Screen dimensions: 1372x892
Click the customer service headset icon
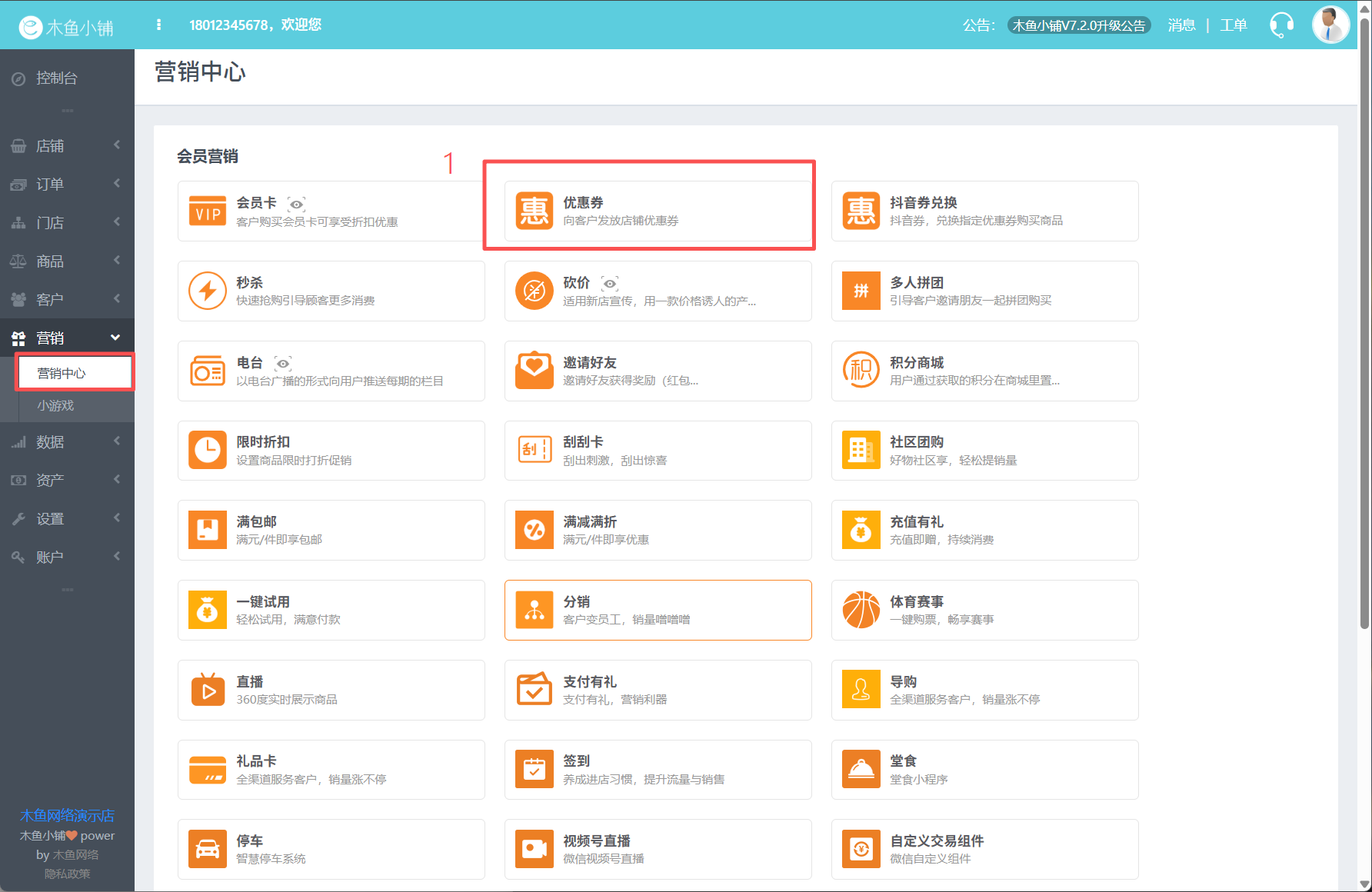point(1281,25)
